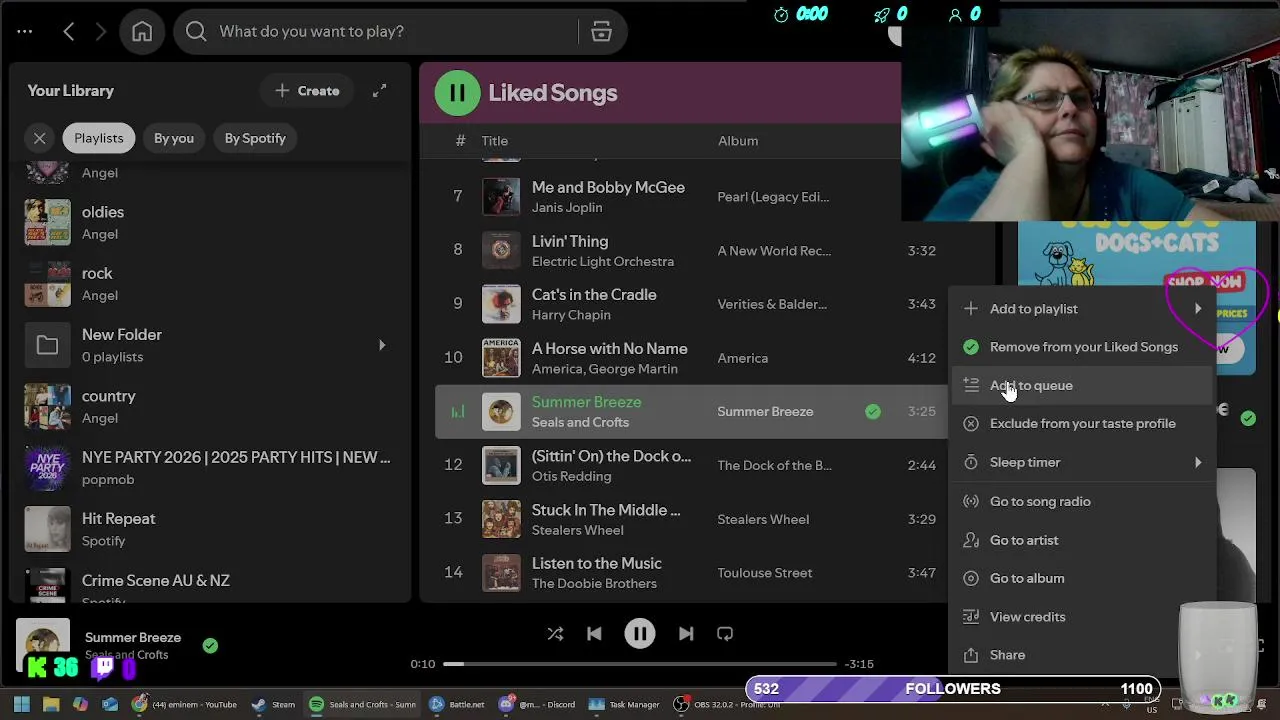Select the By you filter chip
Image resolution: width=1280 pixels, height=720 pixels.
point(174,138)
